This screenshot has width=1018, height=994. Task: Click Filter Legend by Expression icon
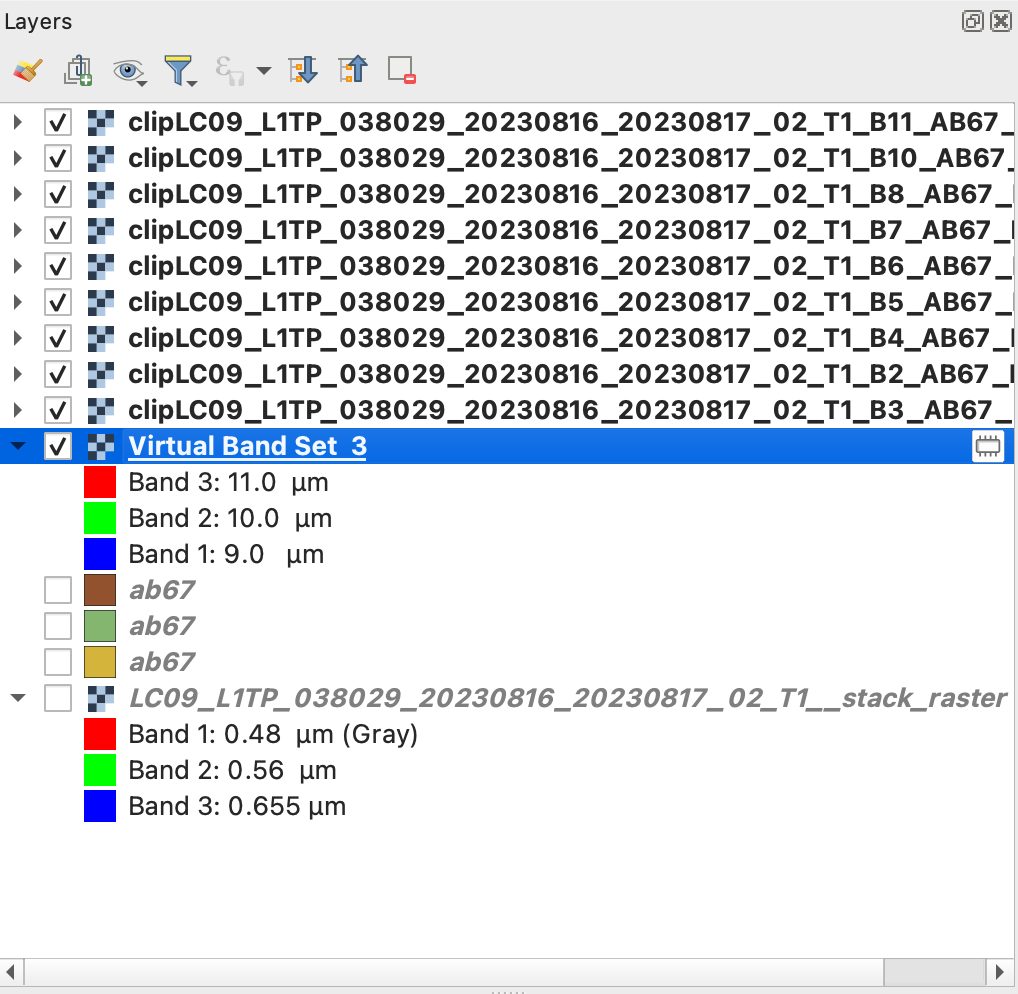tap(229, 70)
